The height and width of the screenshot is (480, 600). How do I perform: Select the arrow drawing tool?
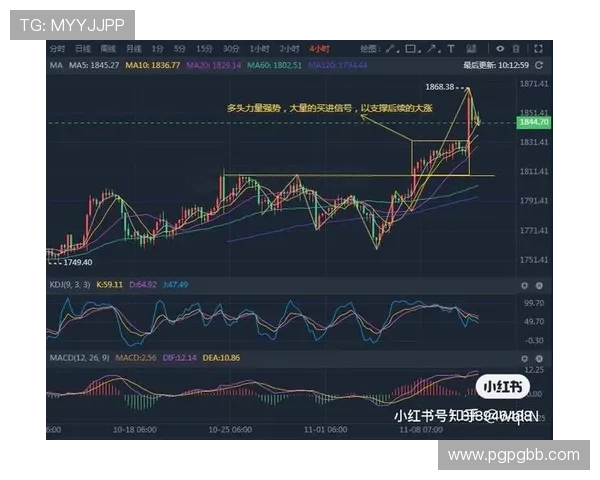[431, 48]
